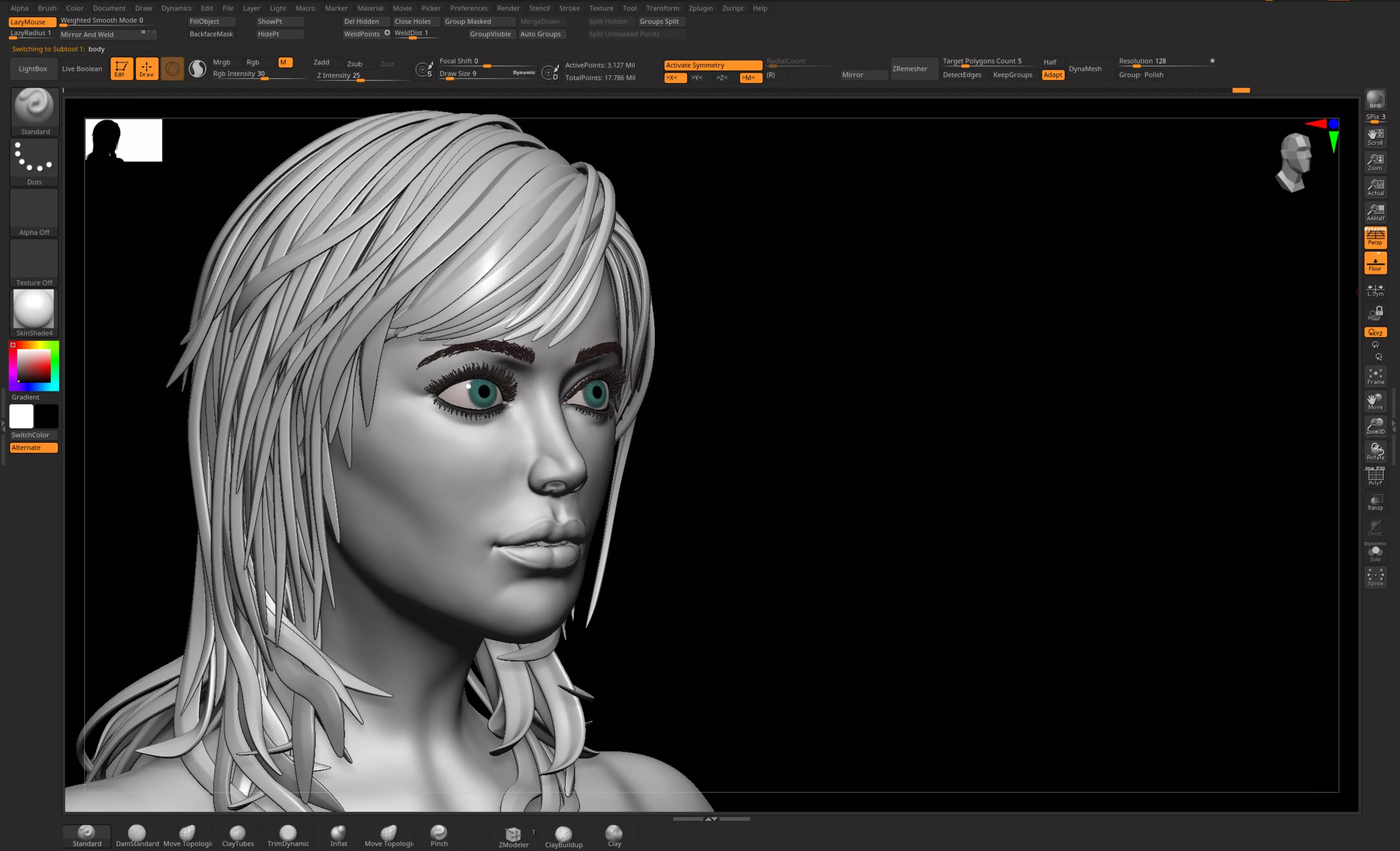Click the PolyF wireframe icon
Image resolution: width=1400 pixels, height=851 pixels.
[1375, 476]
